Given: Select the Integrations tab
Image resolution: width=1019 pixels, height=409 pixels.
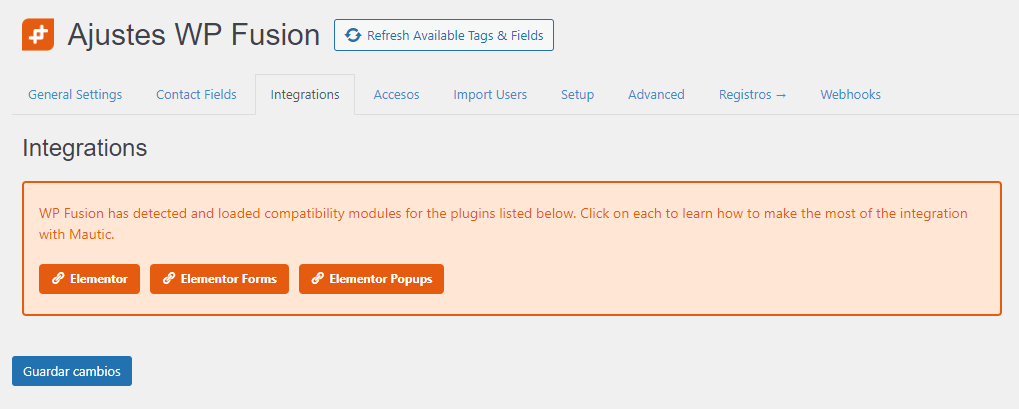Looking at the screenshot, I should pyautogui.click(x=305, y=95).
